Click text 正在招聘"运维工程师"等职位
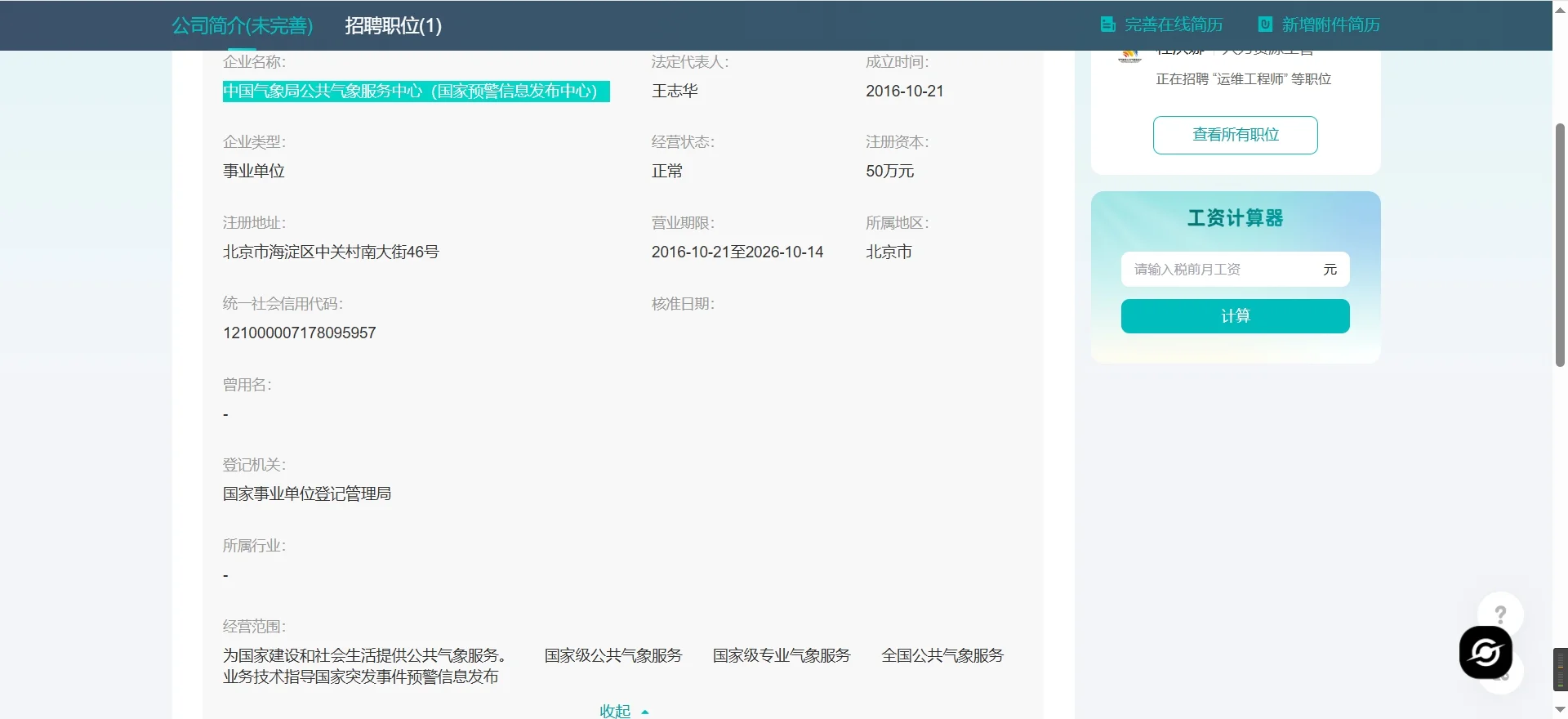 1244,78
